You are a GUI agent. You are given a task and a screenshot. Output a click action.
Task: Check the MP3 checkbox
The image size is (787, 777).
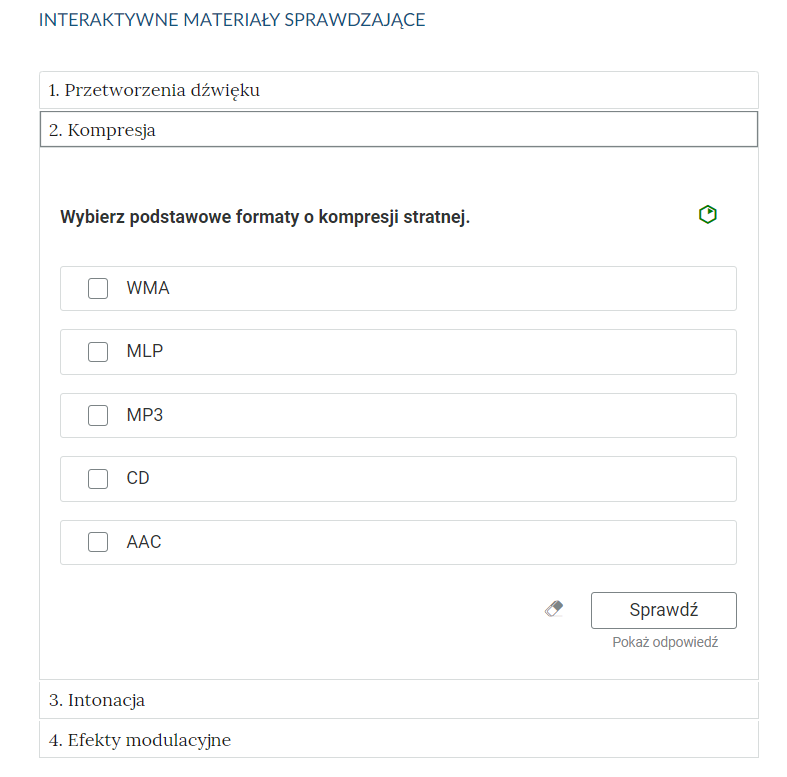98,415
